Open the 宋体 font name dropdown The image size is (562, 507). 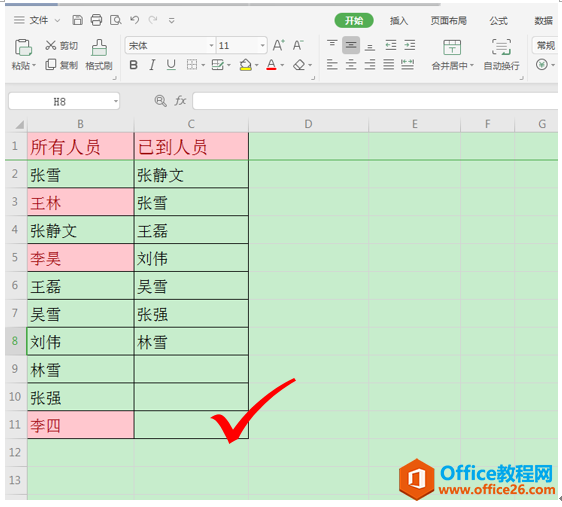(x=211, y=46)
